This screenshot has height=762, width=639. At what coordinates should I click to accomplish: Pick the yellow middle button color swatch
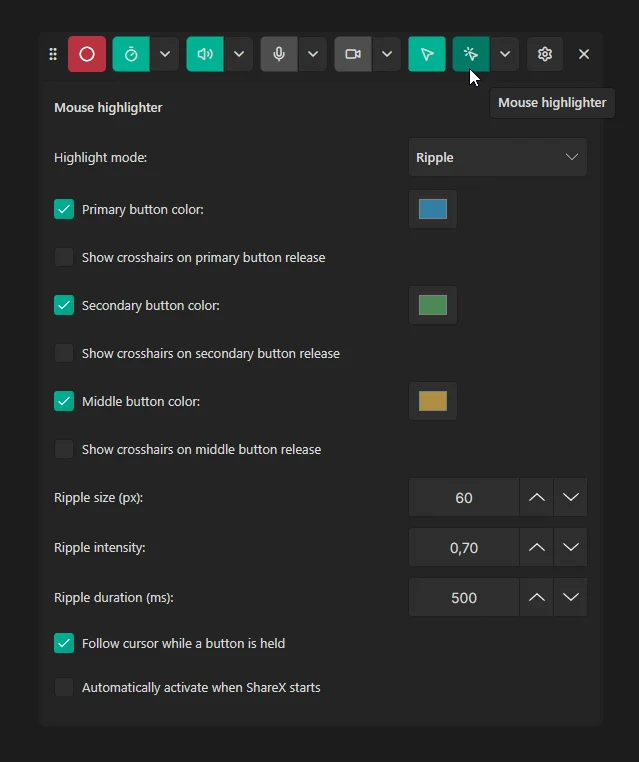coord(432,401)
